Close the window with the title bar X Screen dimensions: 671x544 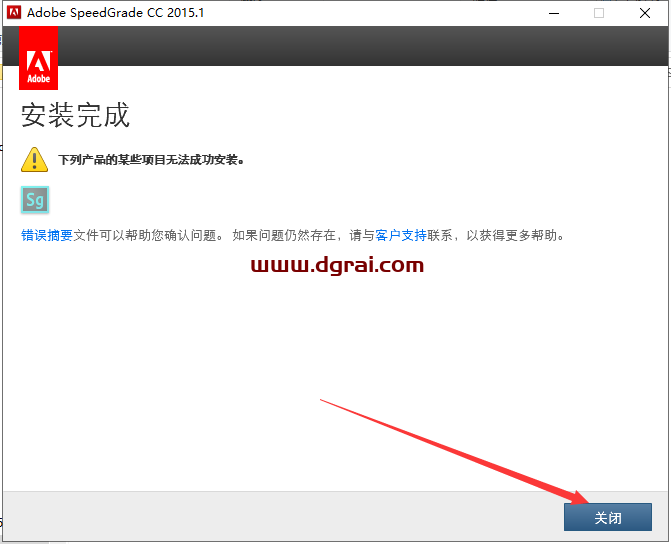(x=645, y=13)
